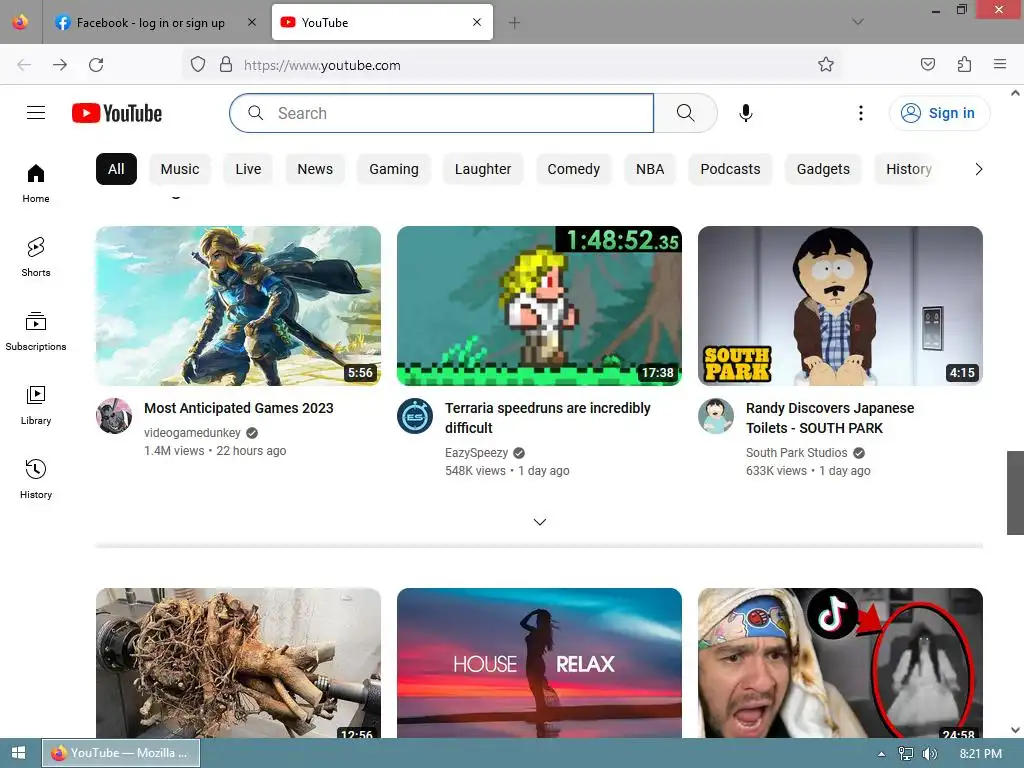Go forward with the browser forward arrow
1024x768 pixels.
pyautogui.click(x=60, y=65)
